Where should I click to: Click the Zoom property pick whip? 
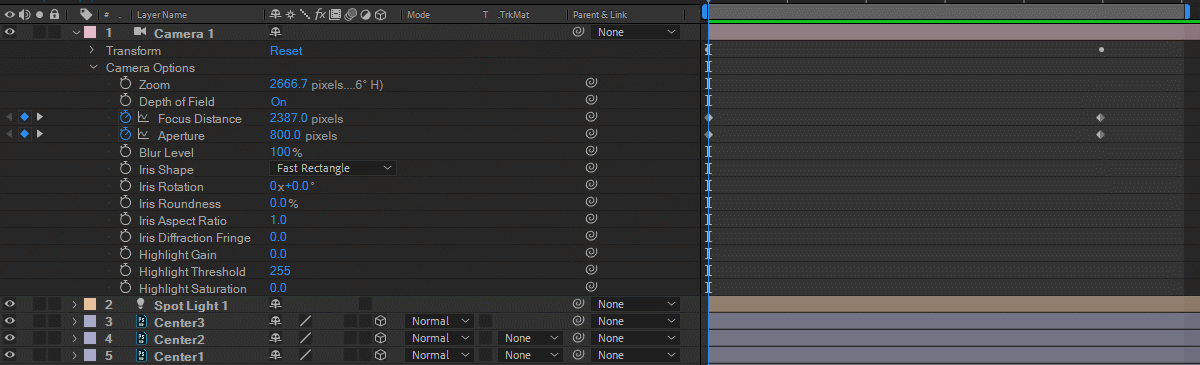[591, 84]
